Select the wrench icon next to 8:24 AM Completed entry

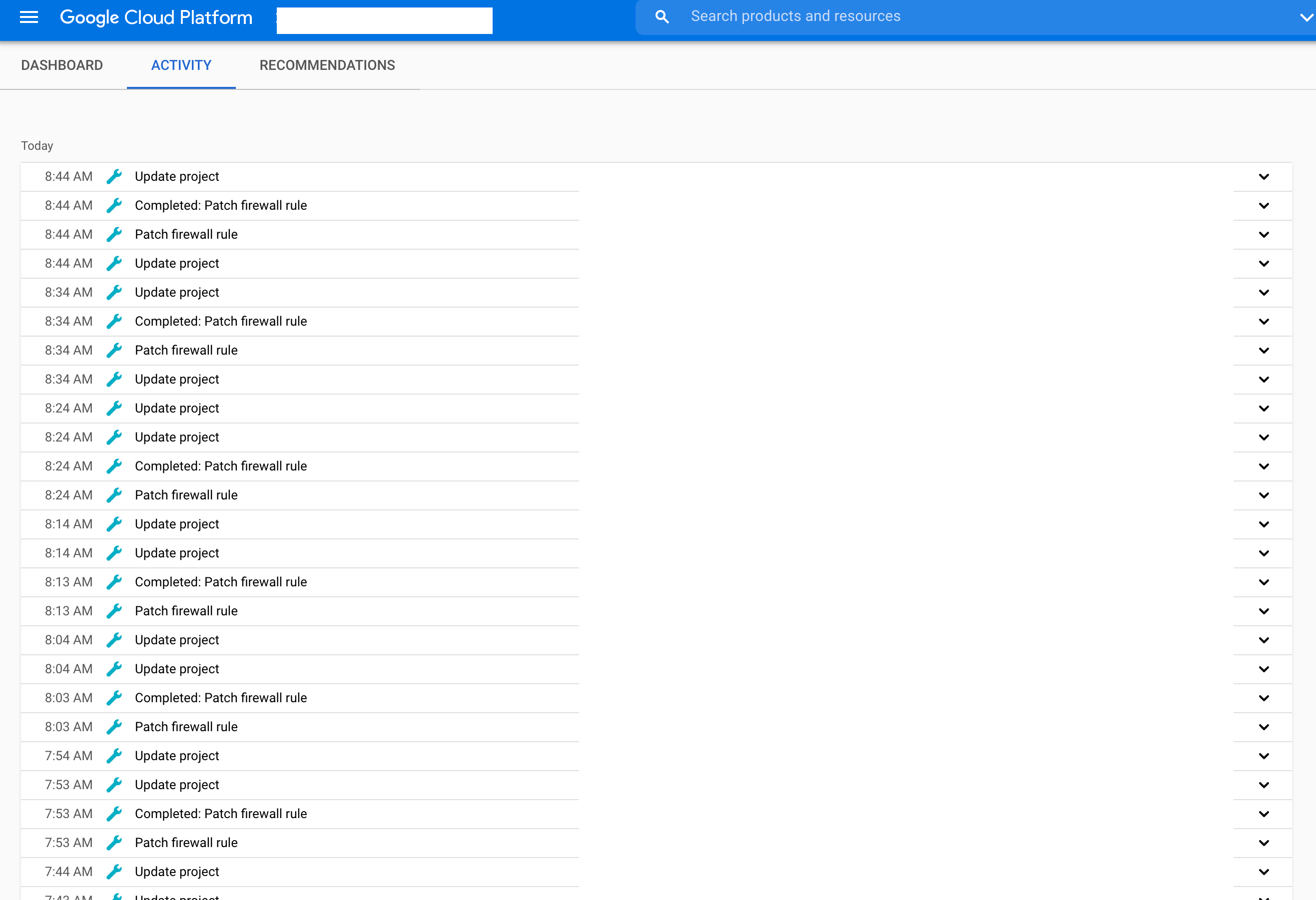point(114,466)
